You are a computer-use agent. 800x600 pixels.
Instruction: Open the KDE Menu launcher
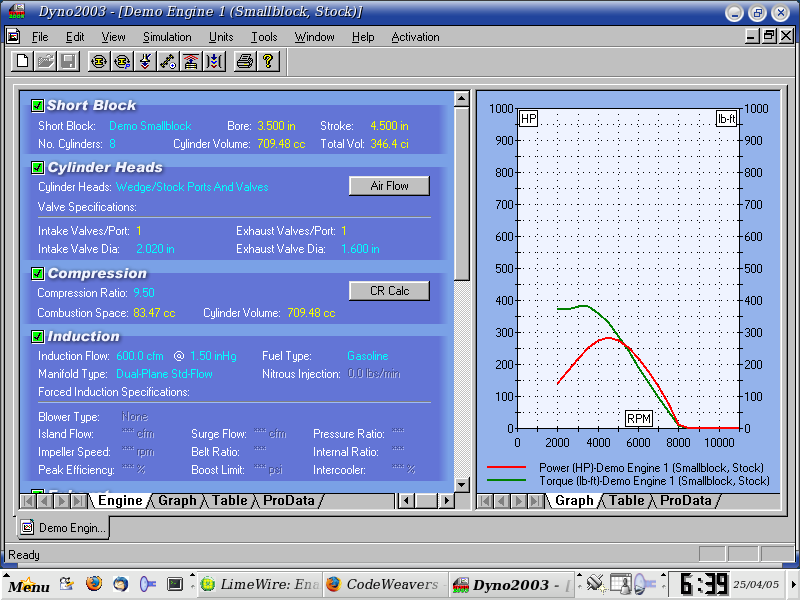[29, 585]
